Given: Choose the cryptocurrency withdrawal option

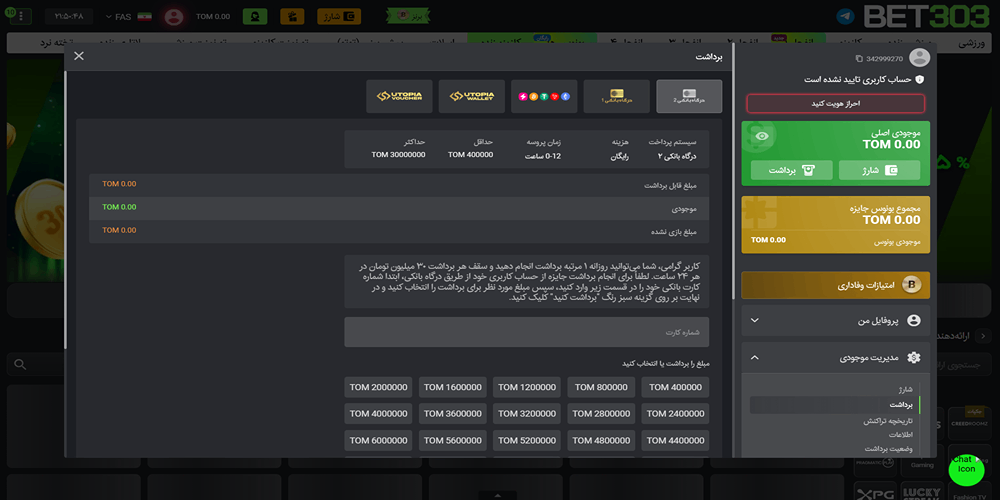Looking at the screenshot, I should [x=544, y=96].
